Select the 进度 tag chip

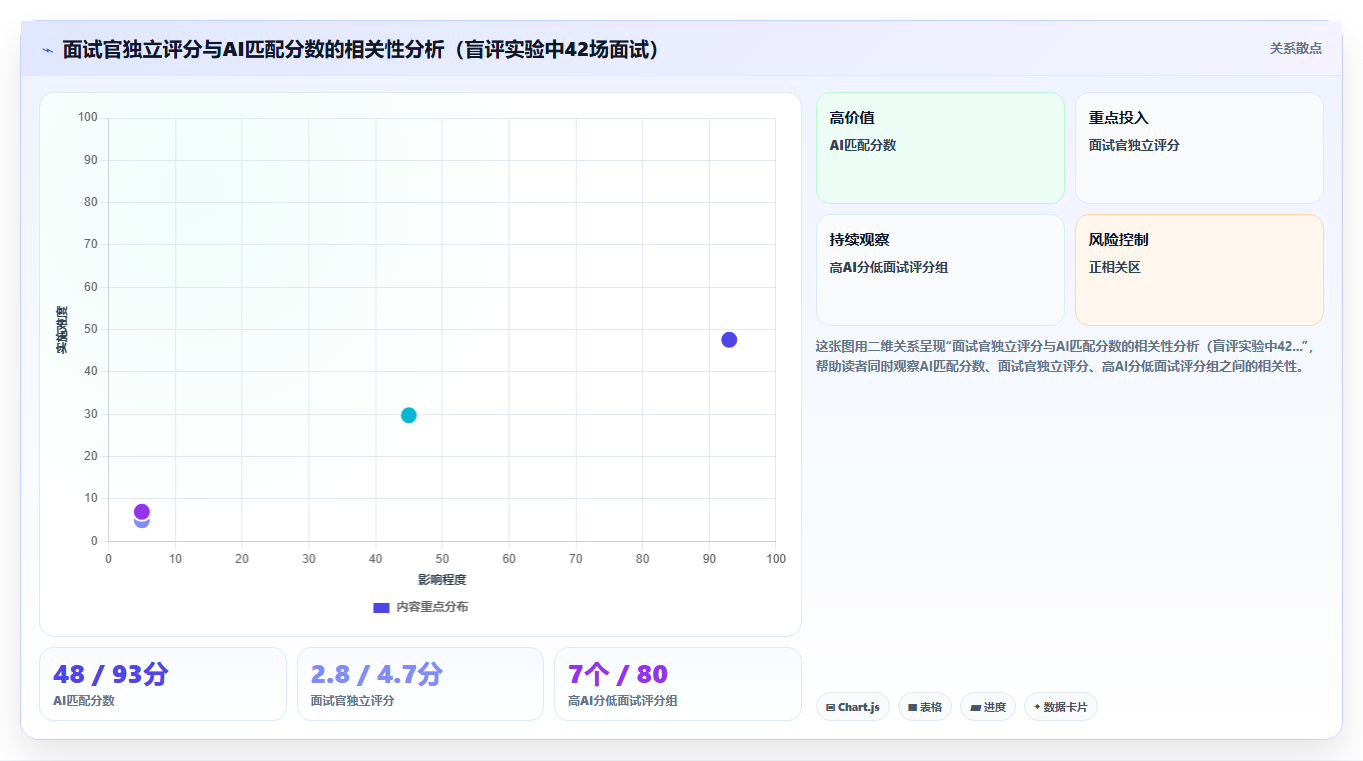click(x=988, y=707)
